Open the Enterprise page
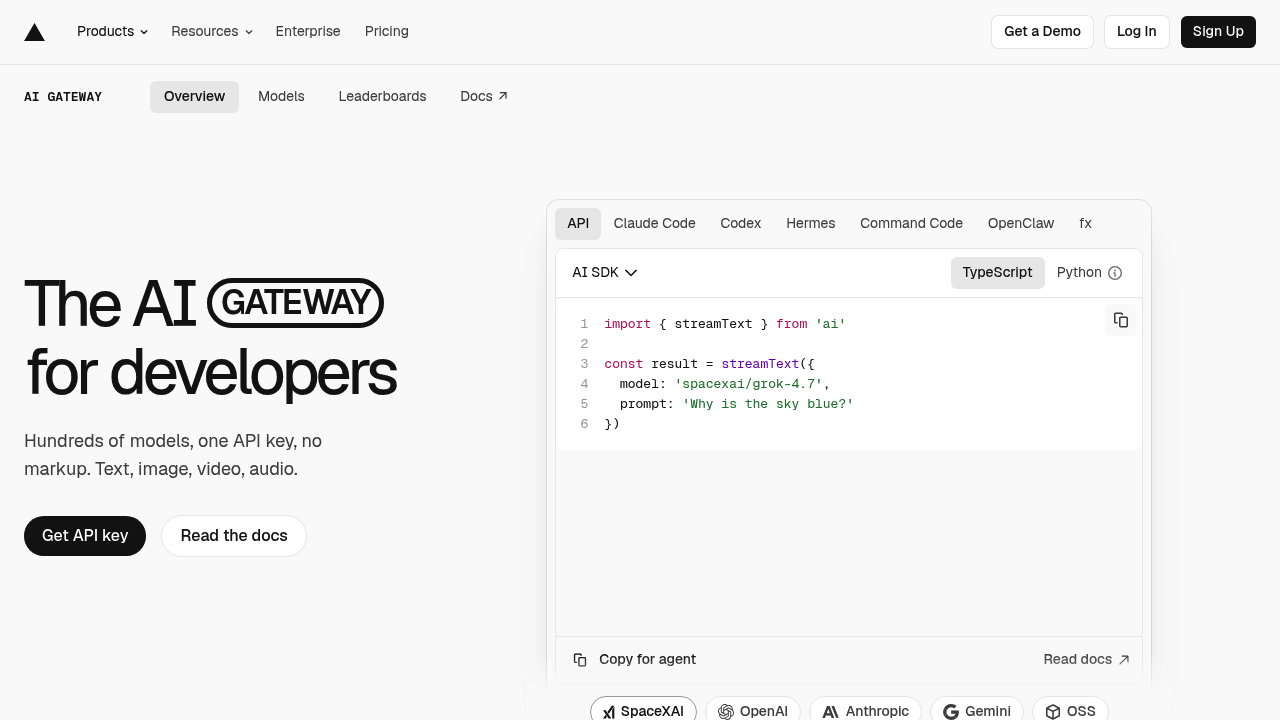This screenshot has height=720, width=1280. (308, 32)
